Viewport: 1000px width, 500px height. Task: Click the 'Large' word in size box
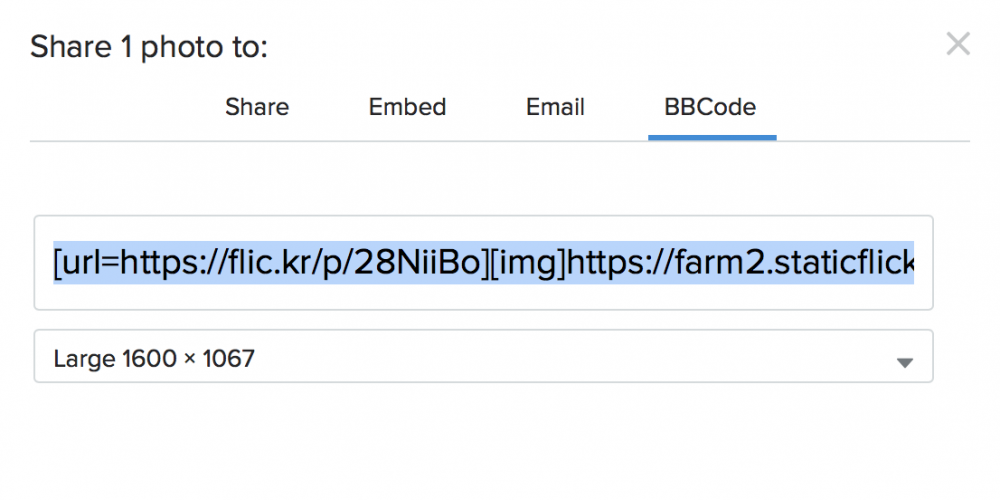(x=85, y=358)
